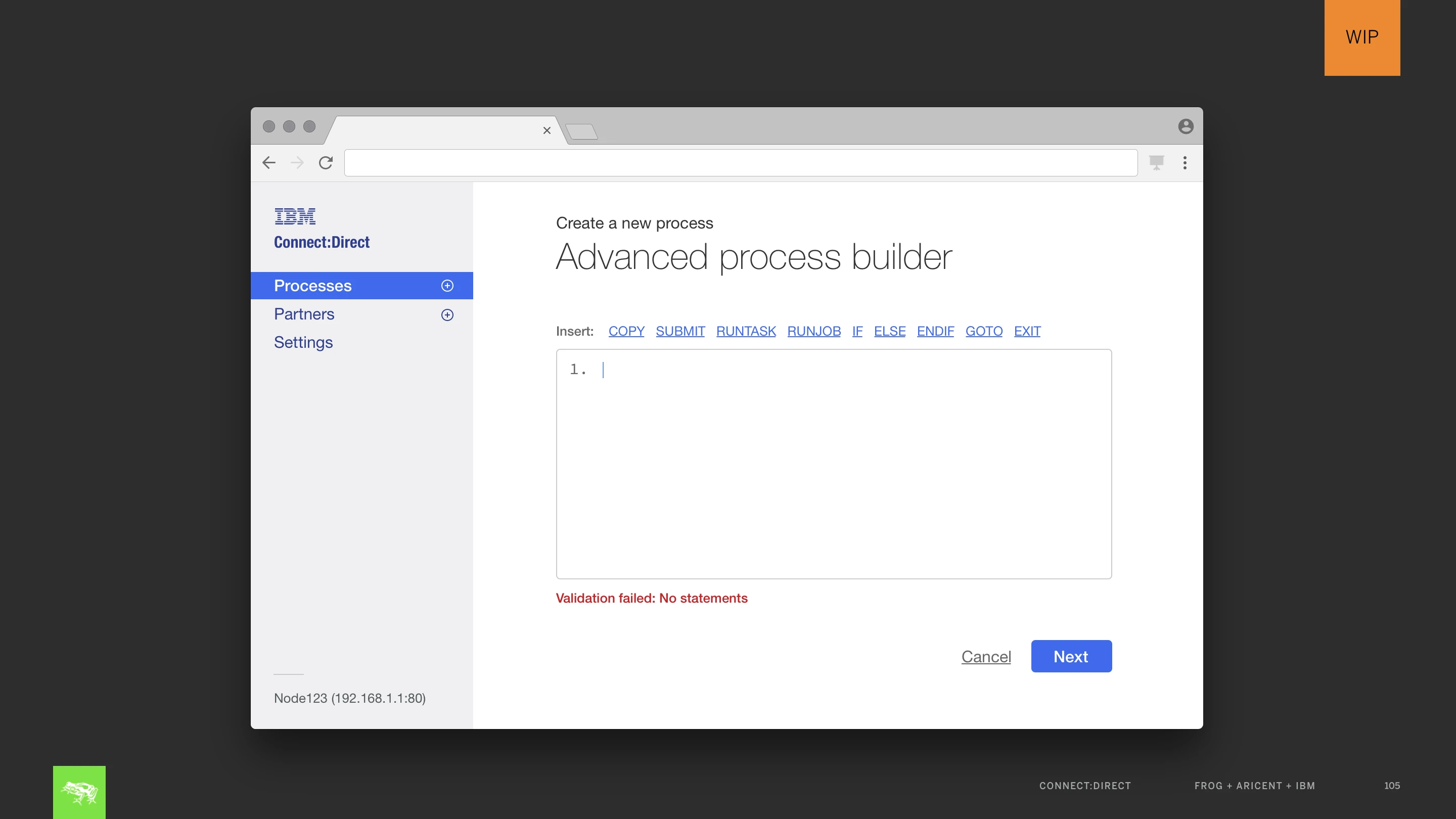
Task: Add a new partner via the plus icon
Action: pos(447,315)
